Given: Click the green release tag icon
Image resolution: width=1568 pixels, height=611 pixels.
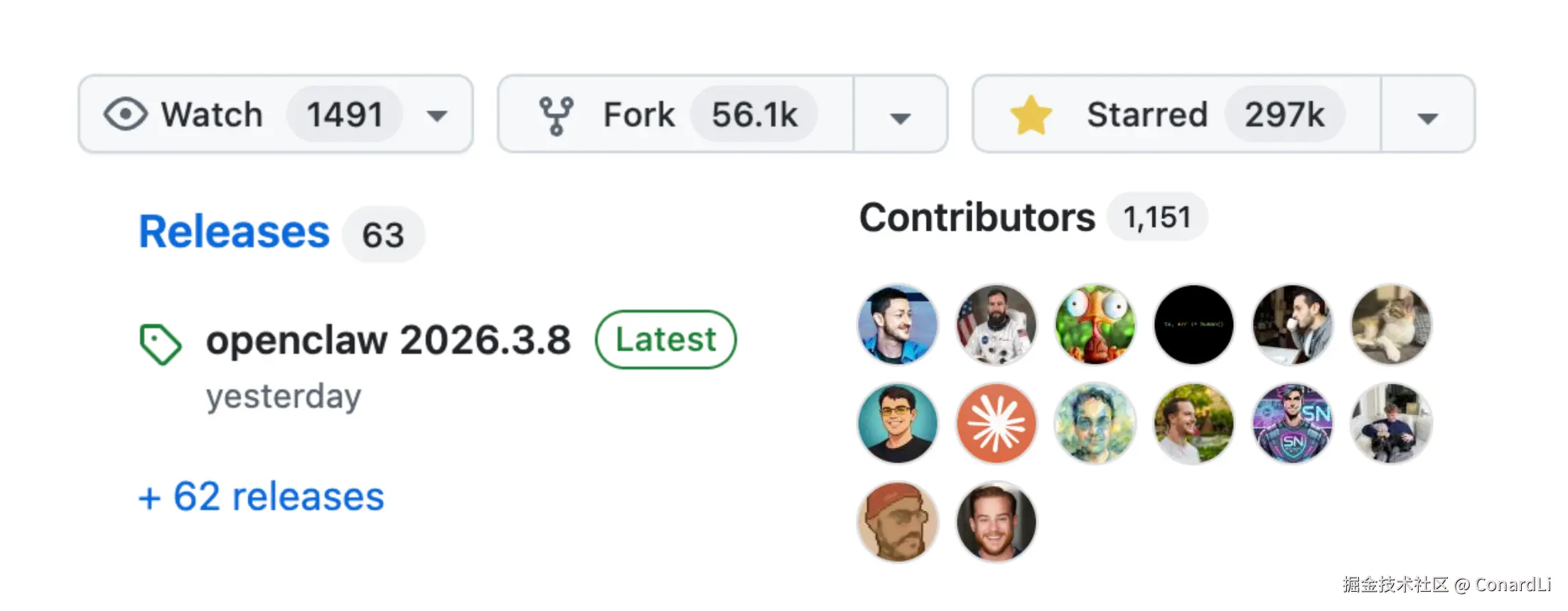Looking at the screenshot, I should click(160, 345).
